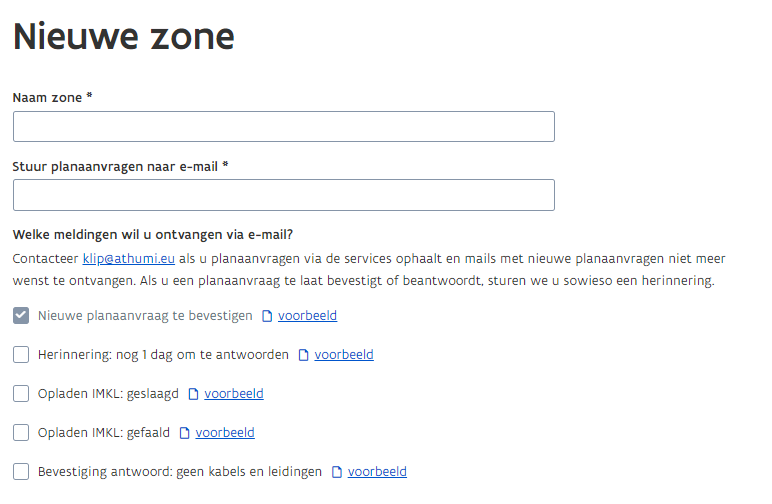Image resolution: width=772 pixels, height=504 pixels.
Task: Tick the Opladen IMKL: geslaagd checkbox
Action: pos(21,394)
